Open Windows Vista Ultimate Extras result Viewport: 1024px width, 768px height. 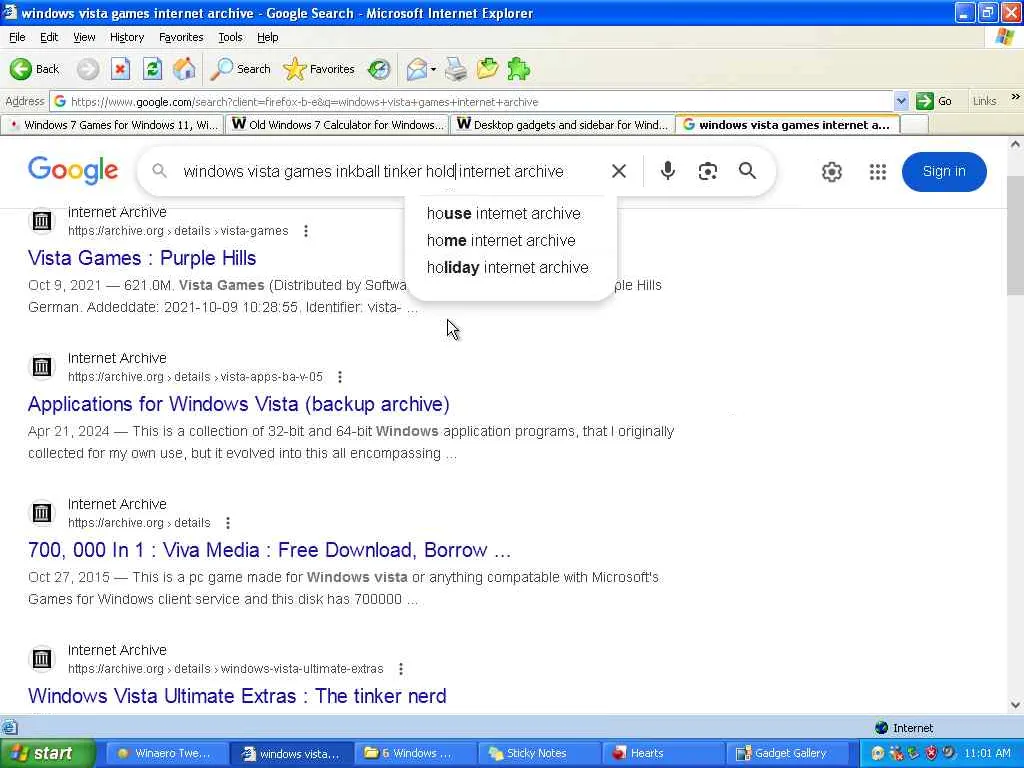(x=237, y=696)
